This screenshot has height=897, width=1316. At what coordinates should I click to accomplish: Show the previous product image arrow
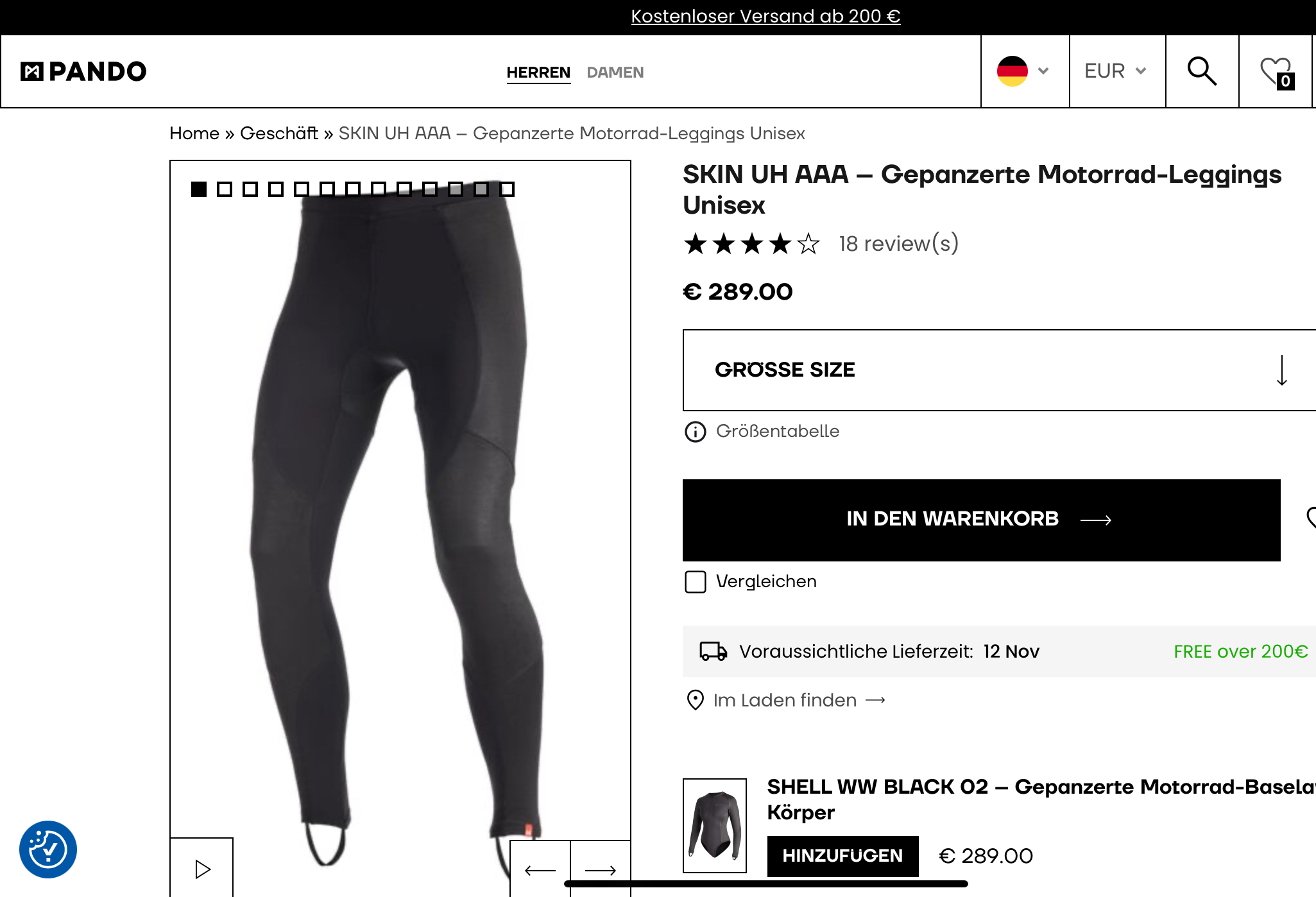click(540, 869)
